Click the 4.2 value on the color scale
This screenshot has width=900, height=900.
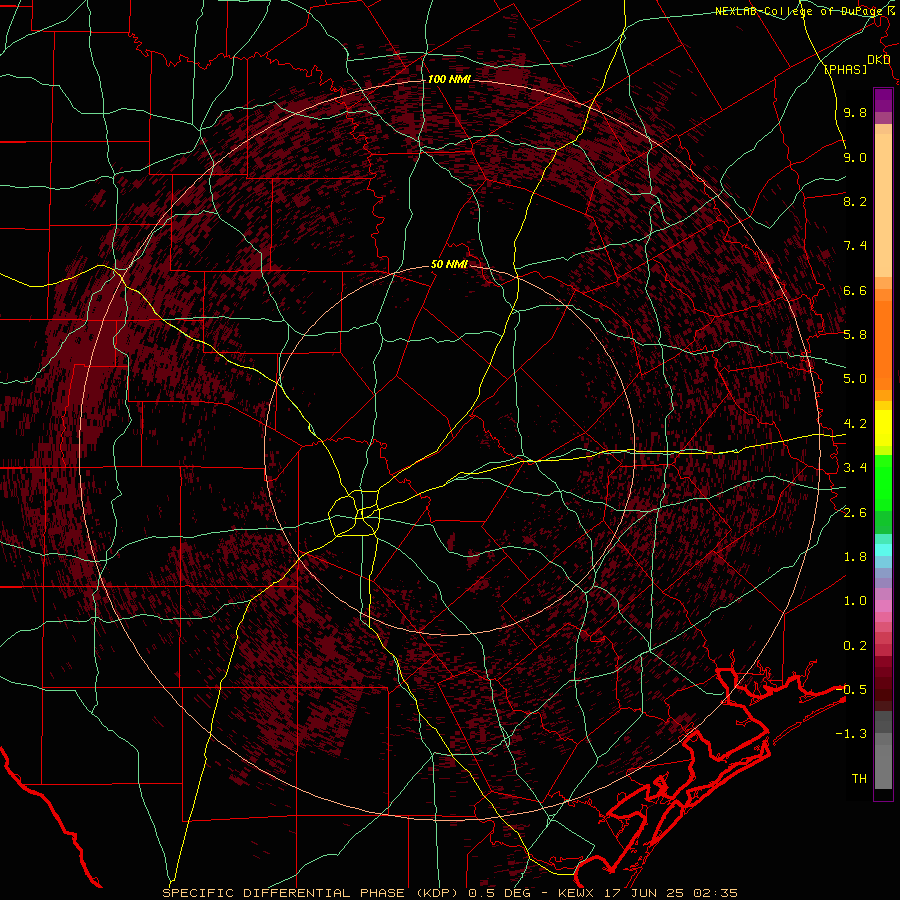(855, 424)
